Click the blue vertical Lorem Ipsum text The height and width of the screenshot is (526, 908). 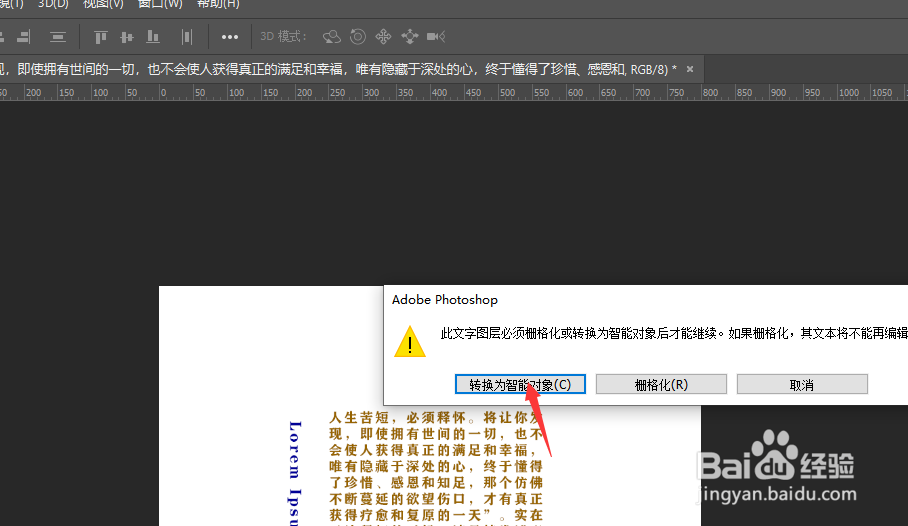295,473
